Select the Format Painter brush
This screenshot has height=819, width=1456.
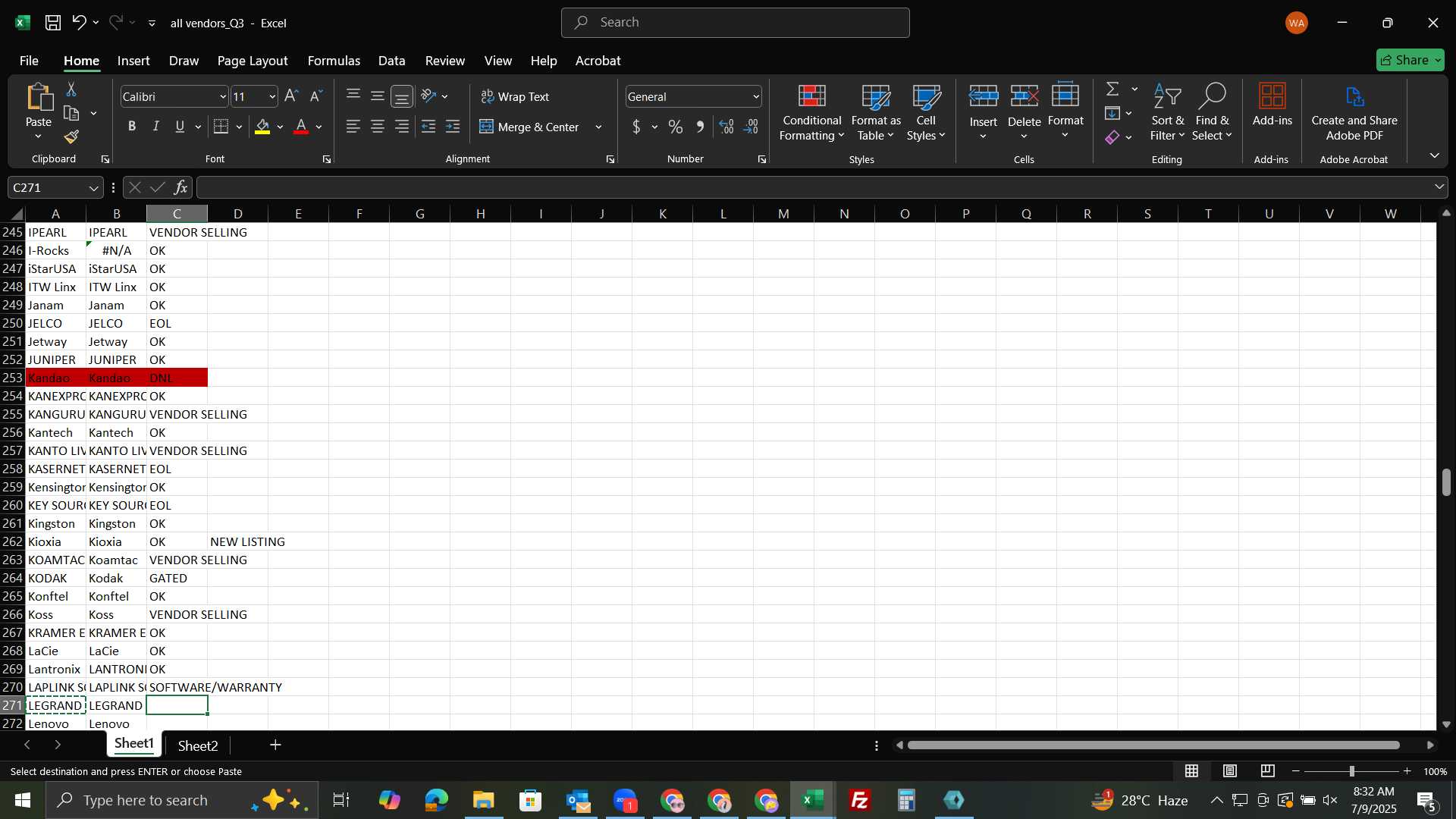pos(71,137)
